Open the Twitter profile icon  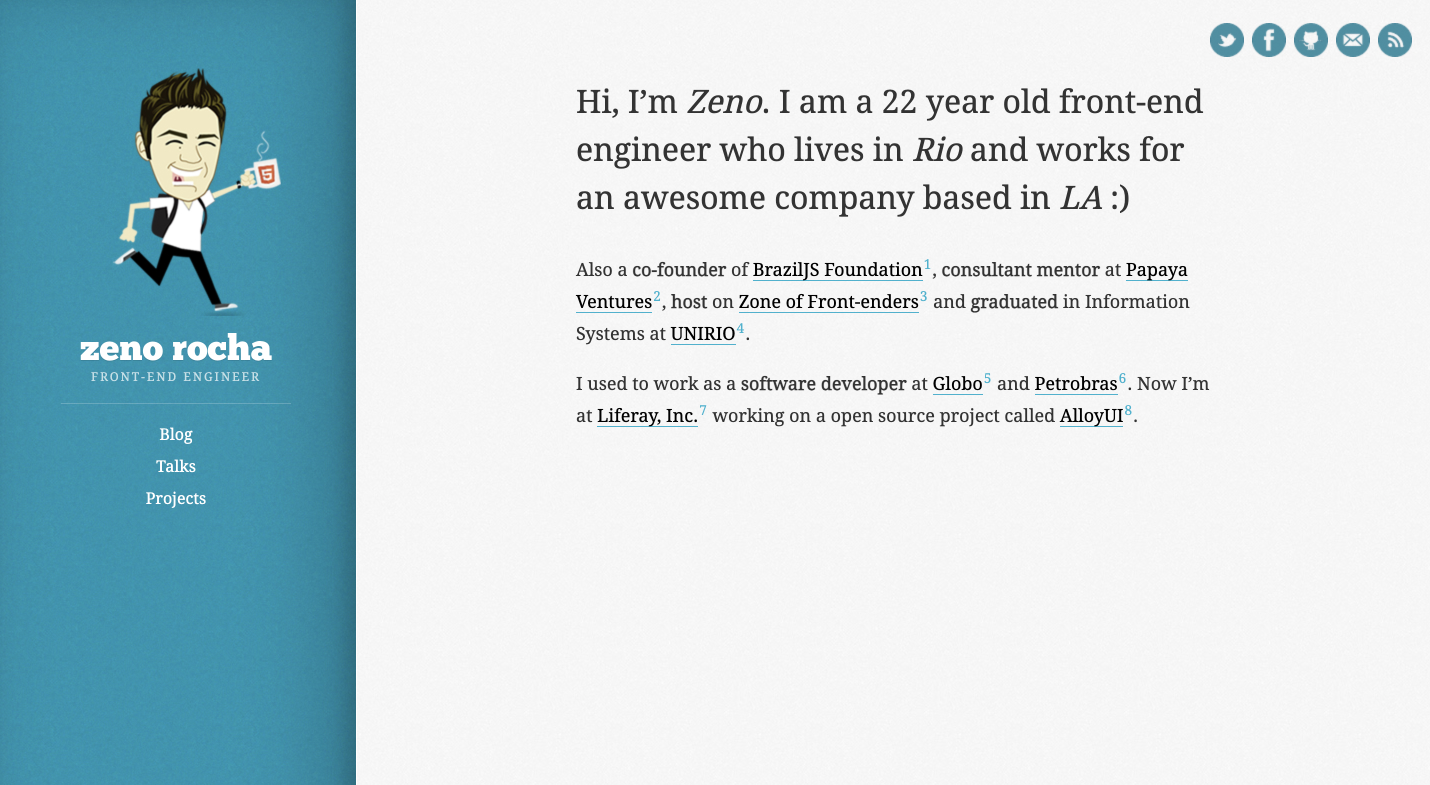tap(1226, 40)
